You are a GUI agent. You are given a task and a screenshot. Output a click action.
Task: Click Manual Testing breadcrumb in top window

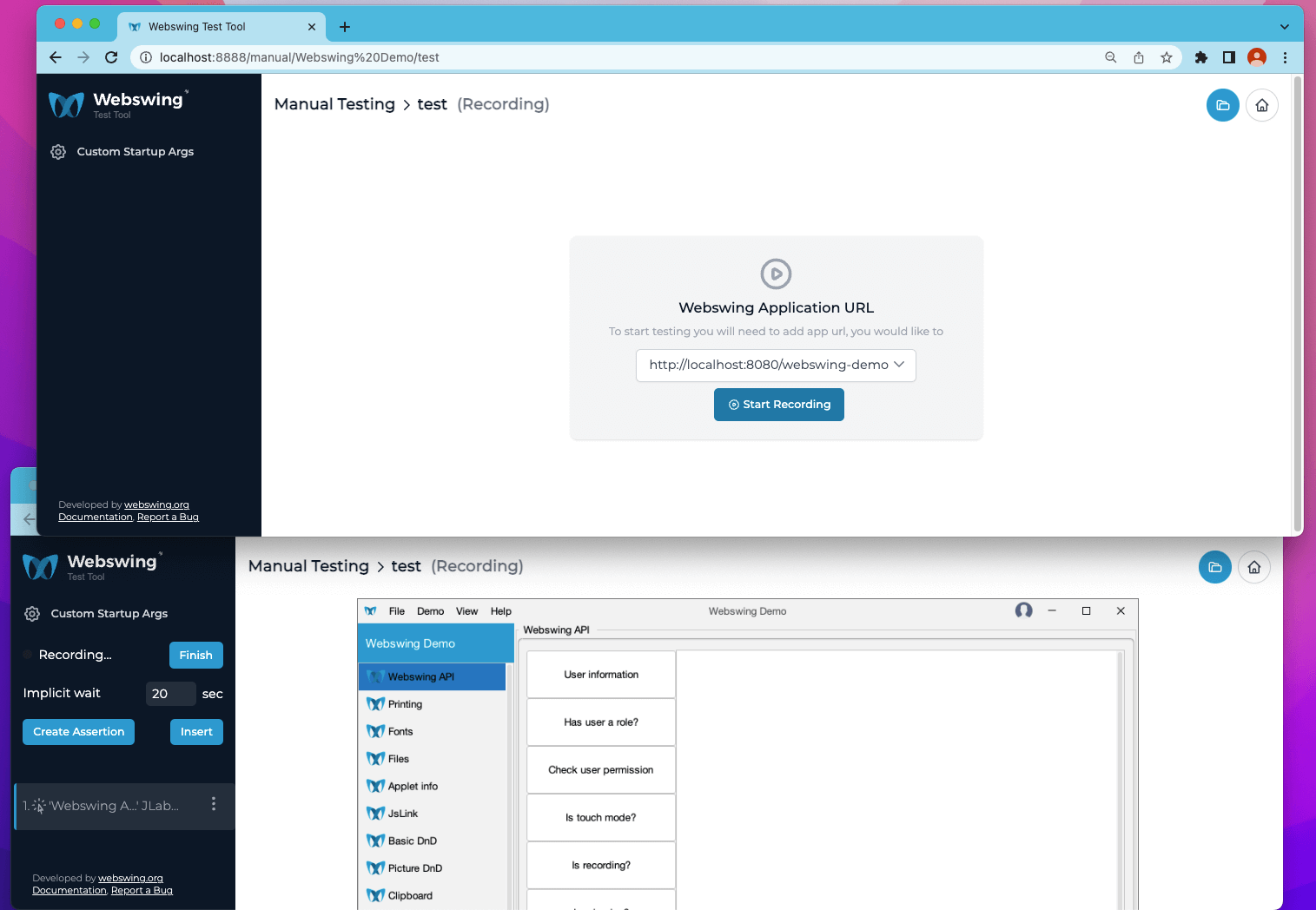pos(334,104)
